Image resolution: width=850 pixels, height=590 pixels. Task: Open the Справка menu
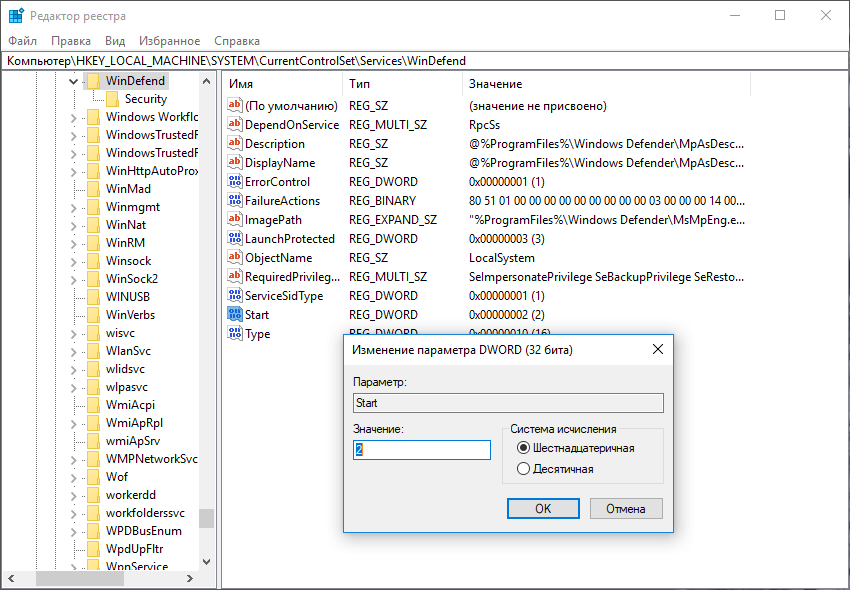coord(237,41)
